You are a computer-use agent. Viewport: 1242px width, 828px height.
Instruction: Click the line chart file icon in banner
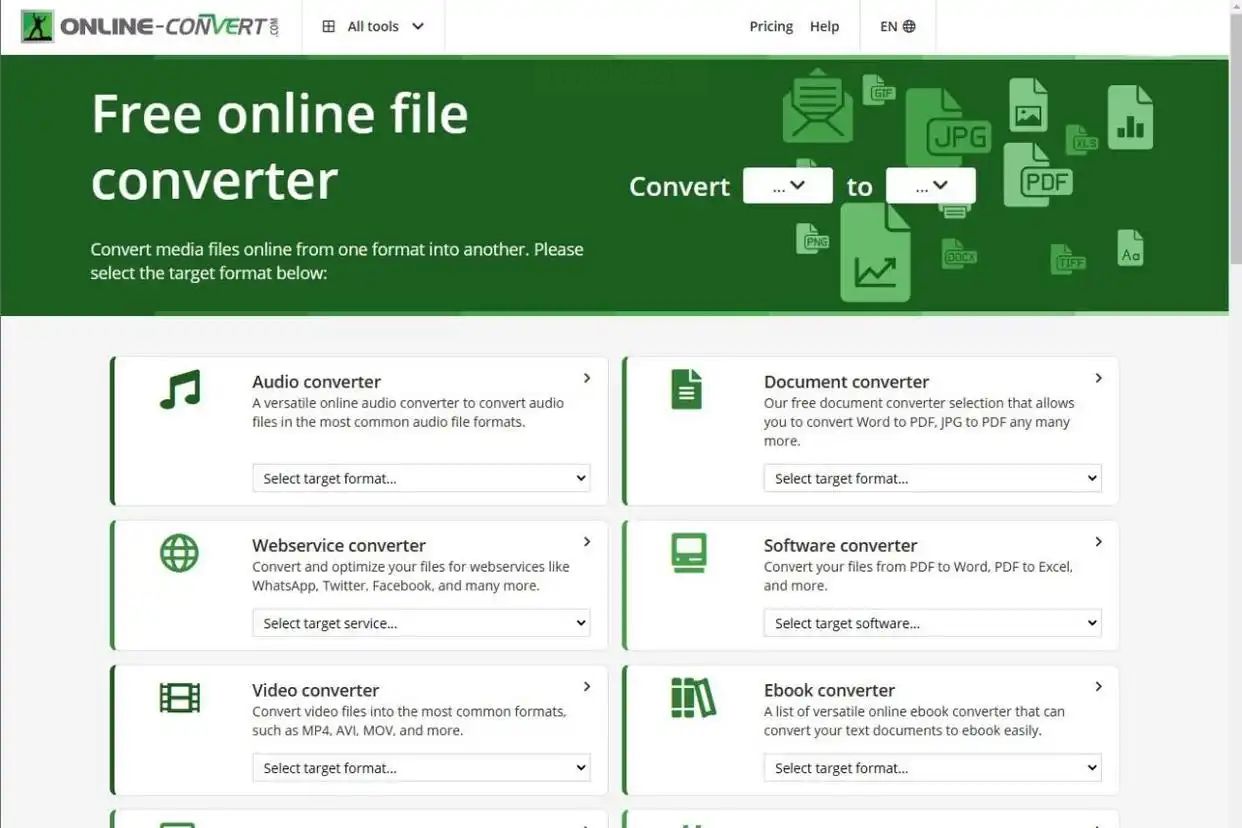pyautogui.click(x=875, y=255)
